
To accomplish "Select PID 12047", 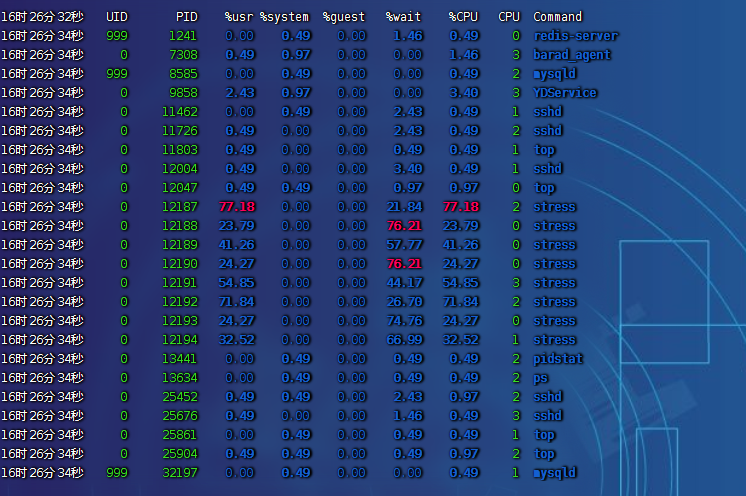I will point(179,188).
